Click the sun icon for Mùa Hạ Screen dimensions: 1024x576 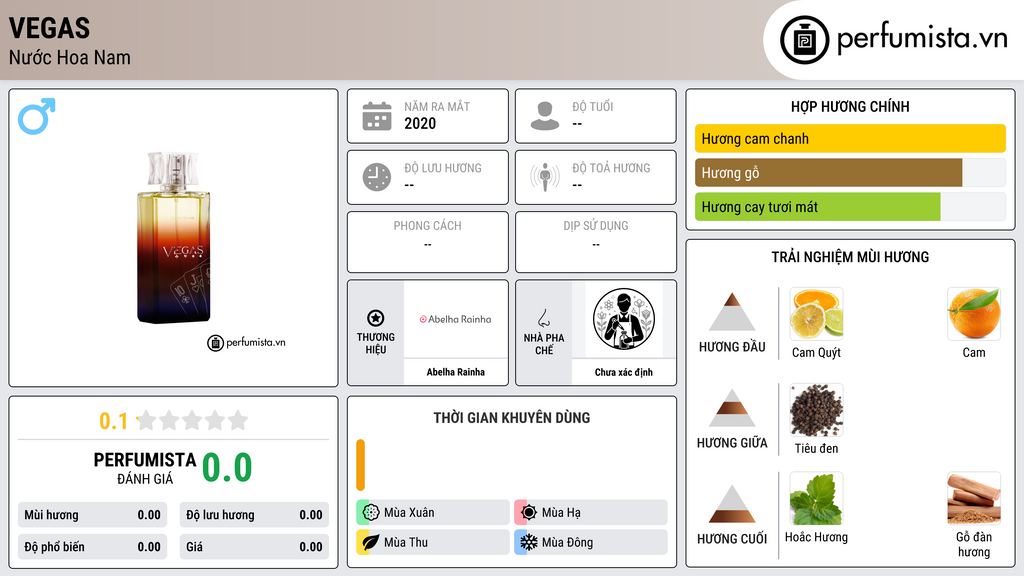(529, 512)
